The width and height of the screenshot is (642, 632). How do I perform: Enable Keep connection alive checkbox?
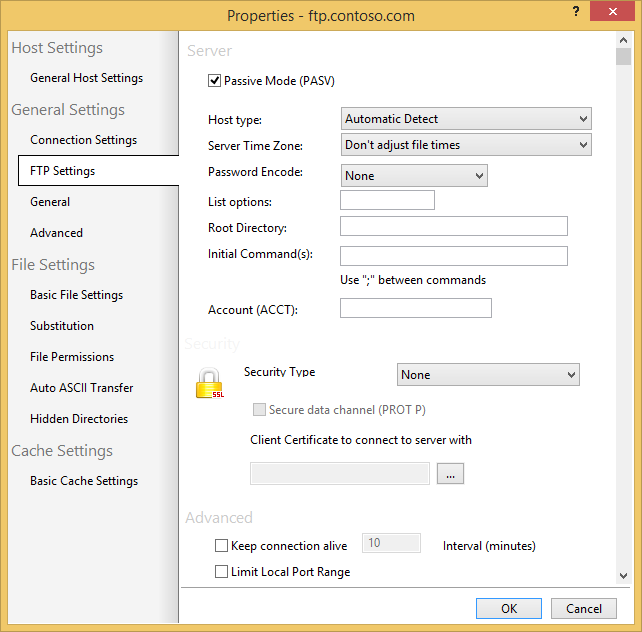[x=222, y=546]
